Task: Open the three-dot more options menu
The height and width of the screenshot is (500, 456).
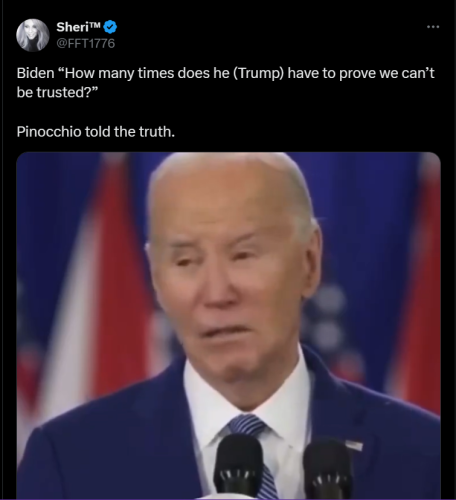Action: [x=433, y=27]
